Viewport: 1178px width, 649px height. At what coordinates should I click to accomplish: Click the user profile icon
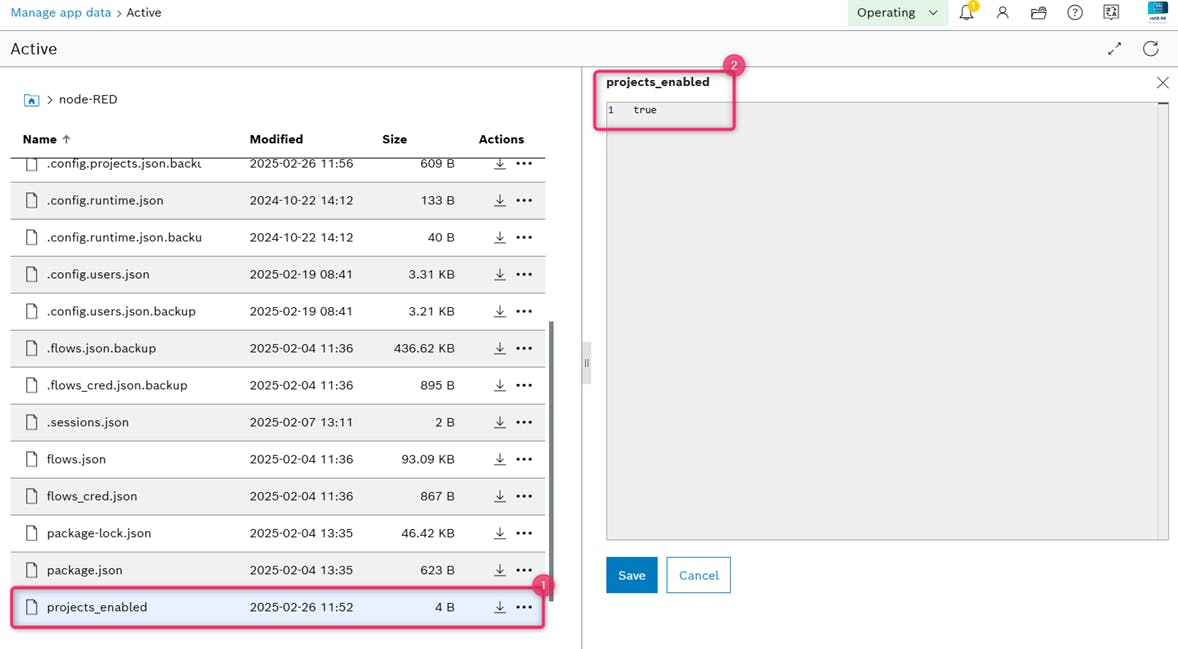pos(1002,13)
